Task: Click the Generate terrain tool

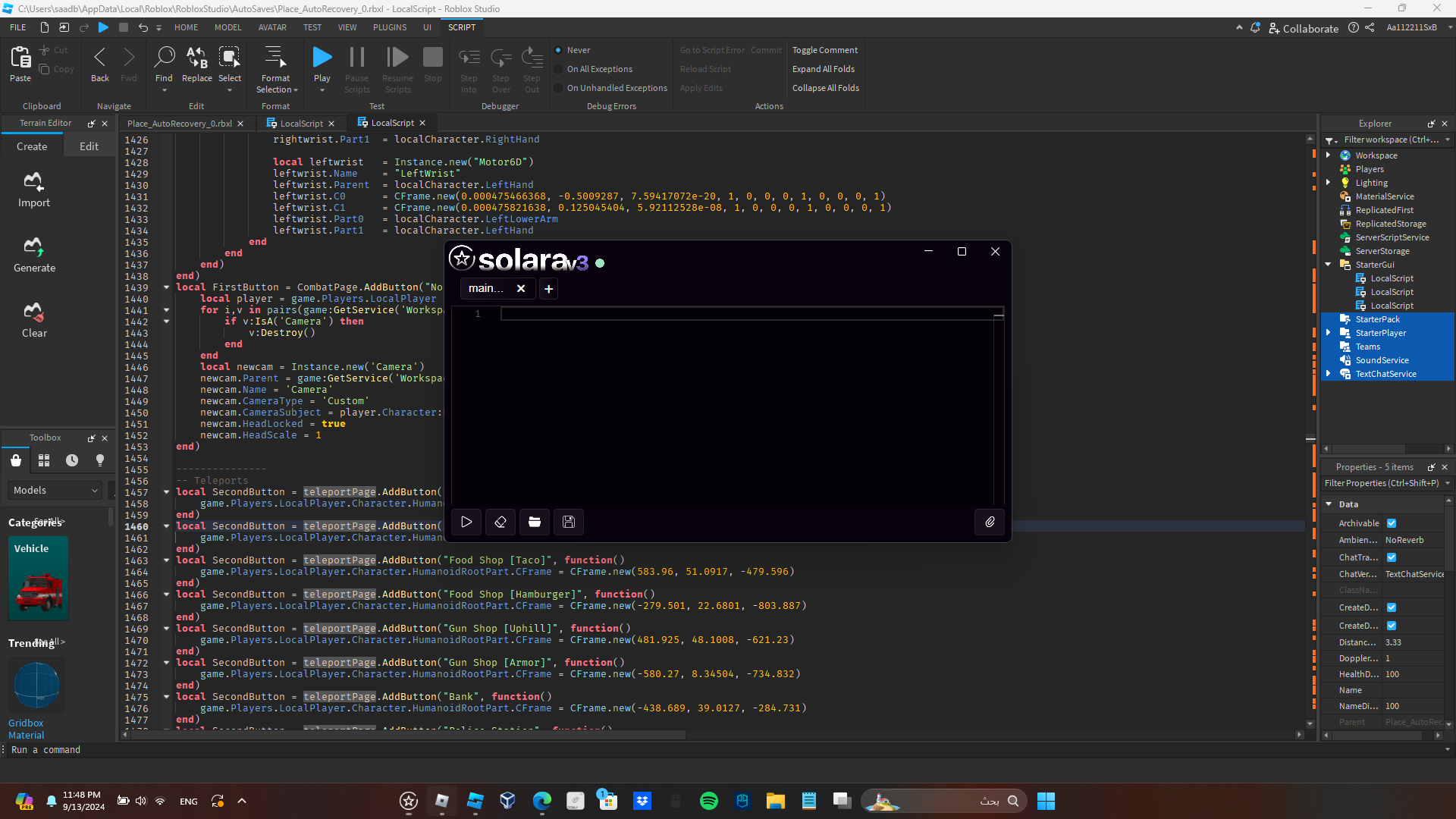Action: (x=34, y=255)
